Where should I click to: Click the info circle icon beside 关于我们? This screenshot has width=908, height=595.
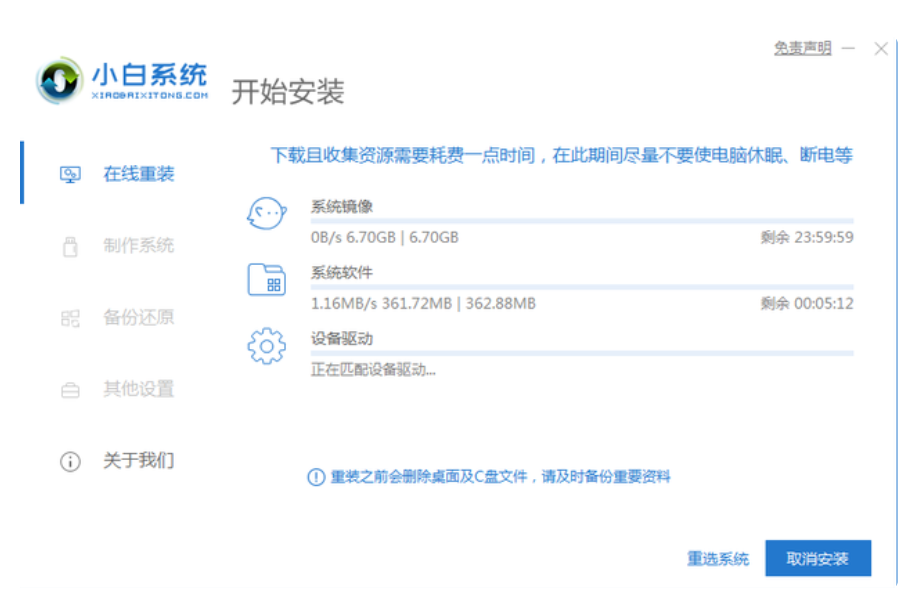[x=70, y=461]
